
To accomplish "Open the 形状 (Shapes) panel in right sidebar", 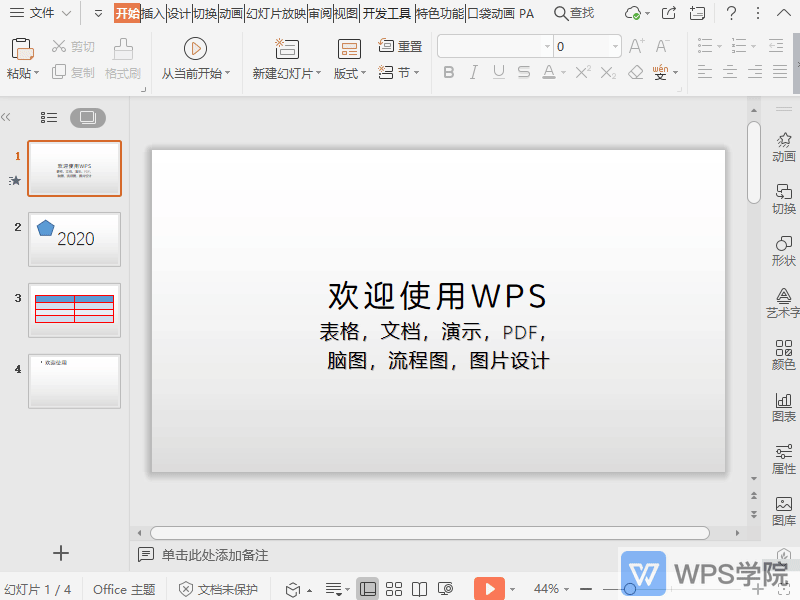I will click(783, 251).
